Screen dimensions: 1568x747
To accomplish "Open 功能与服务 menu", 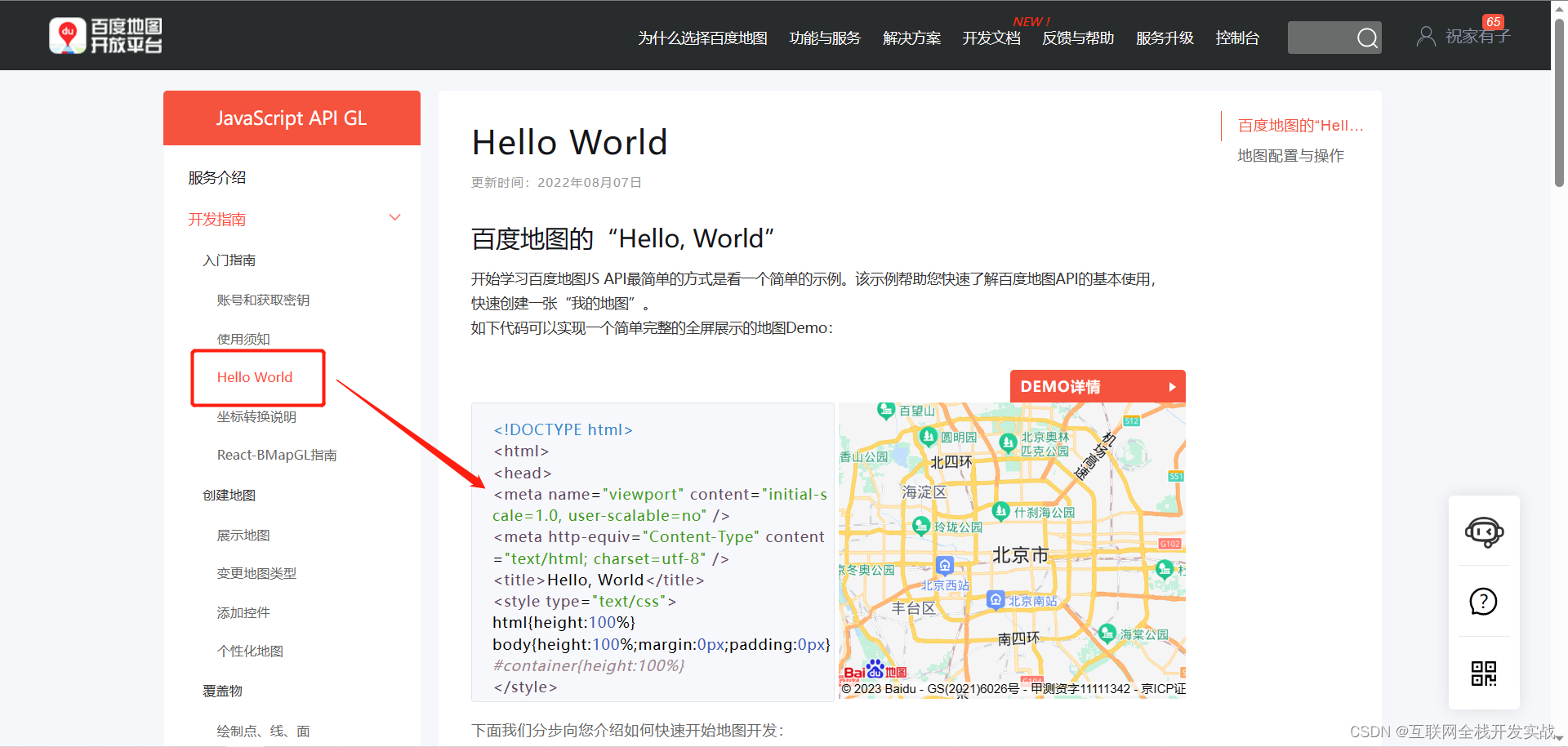I will coord(825,38).
